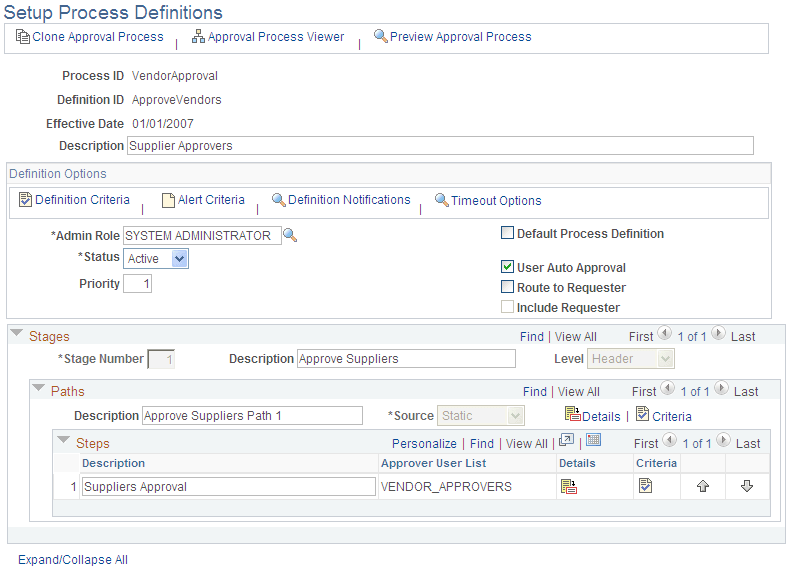The image size is (790, 570).
Task: Click the Alert Criteria page icon
Action: coord(168,200)
